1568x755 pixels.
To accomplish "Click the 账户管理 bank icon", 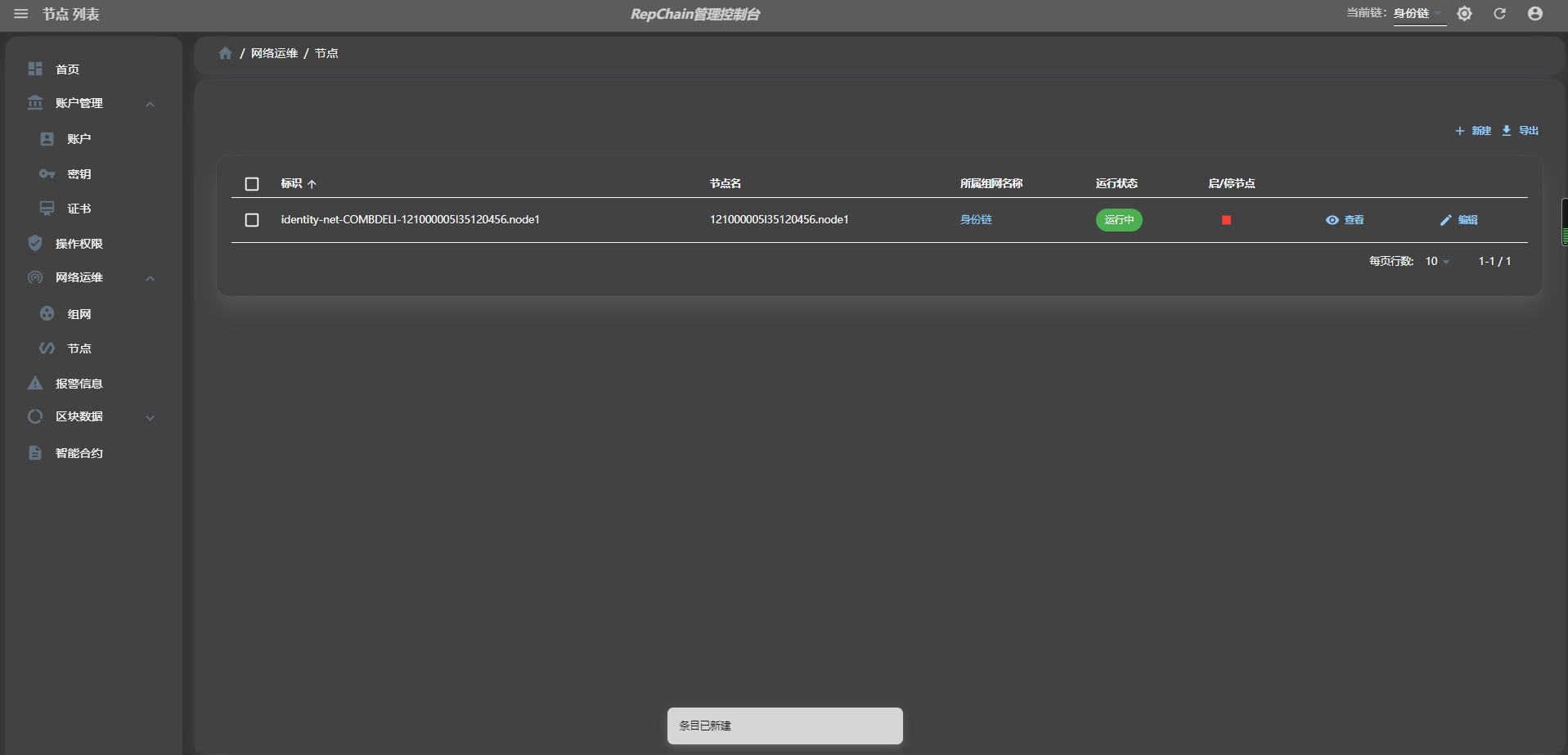I will coord(35,103).
